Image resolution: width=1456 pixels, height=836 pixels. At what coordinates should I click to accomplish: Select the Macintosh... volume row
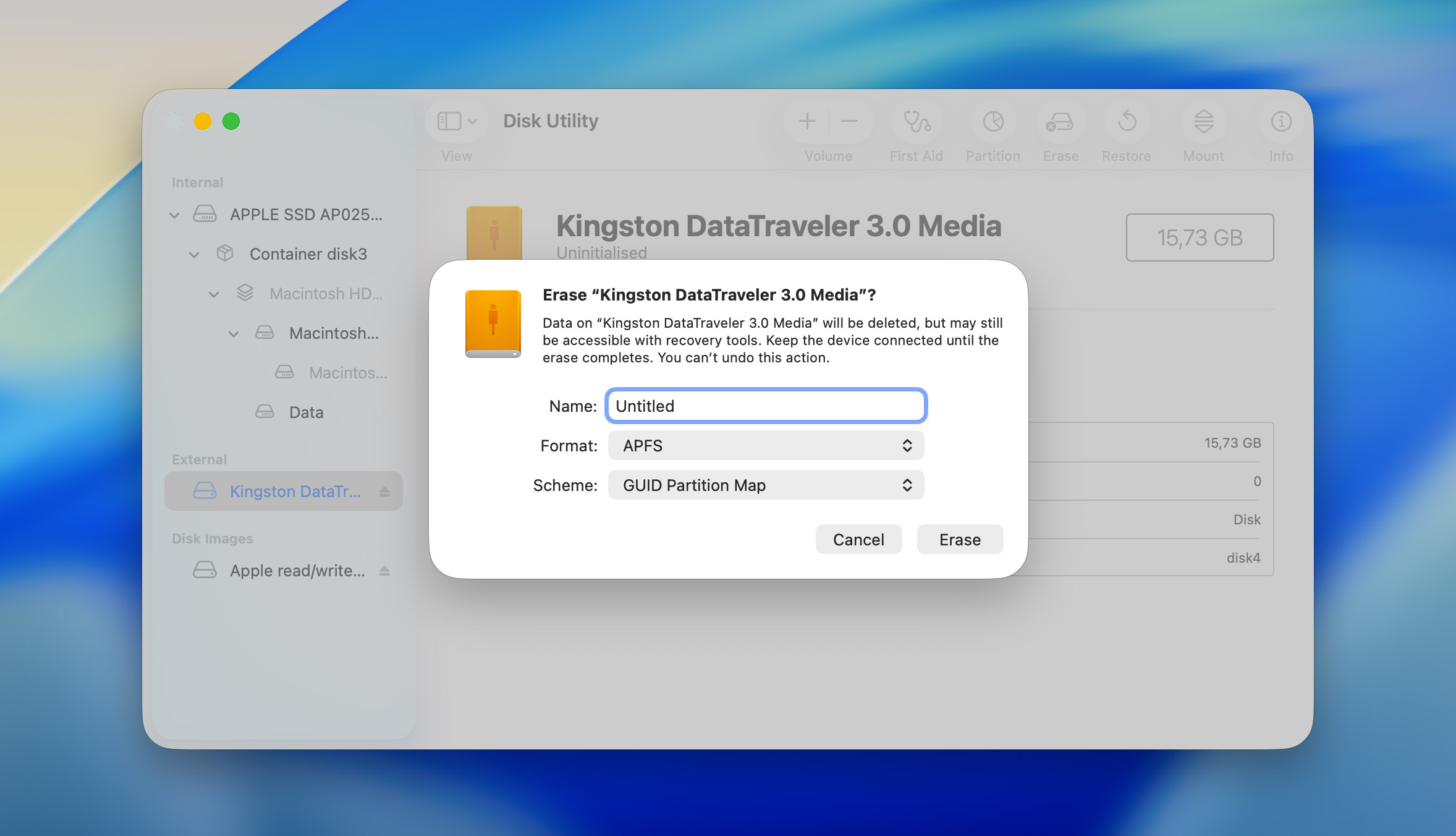point(284,333)
